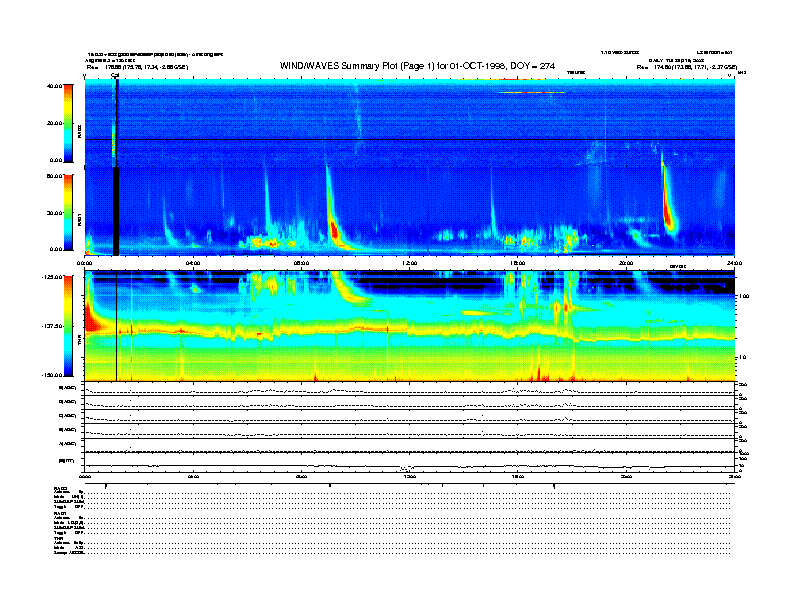Screen dimensions: 792x612
Task: Click the -137.50 label on TNR scale
Action: click(50, 327)
